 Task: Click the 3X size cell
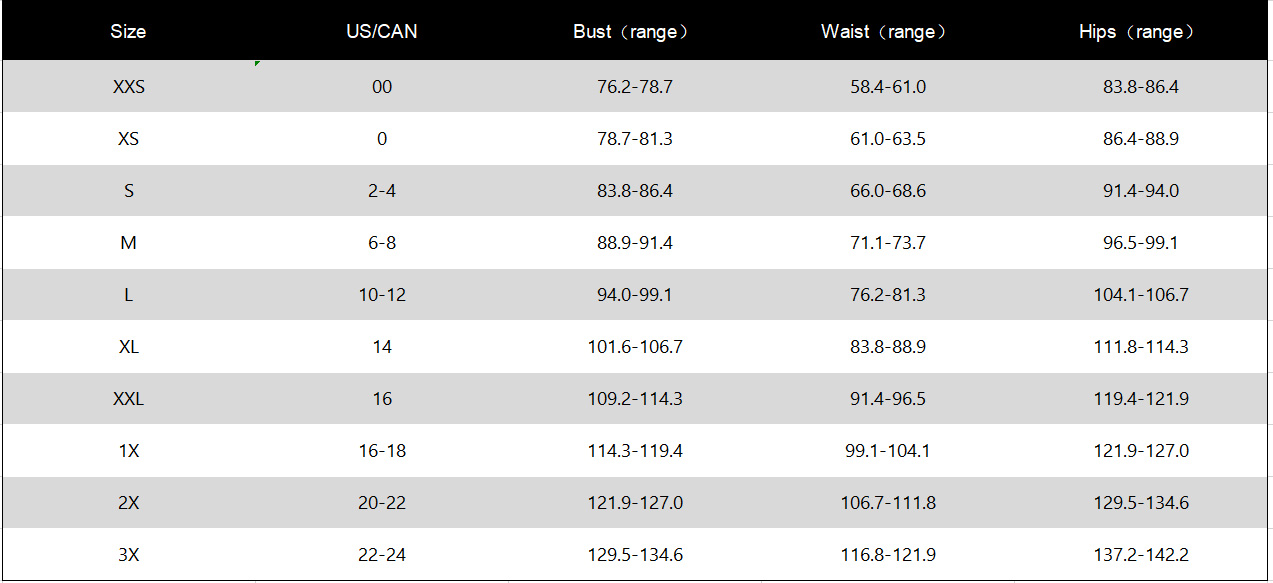point(128,555)
